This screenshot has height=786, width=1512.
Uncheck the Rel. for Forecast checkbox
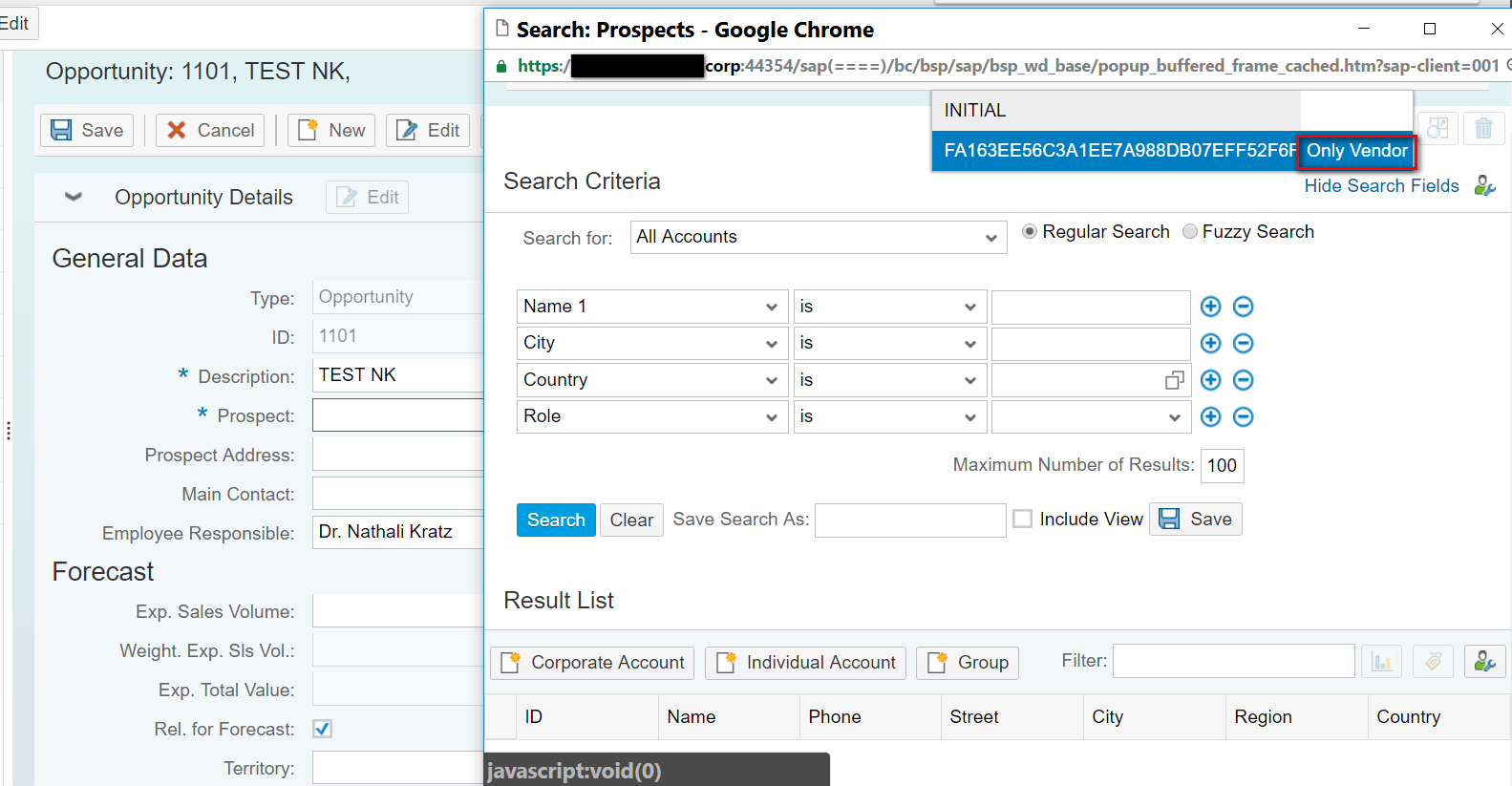pyautogui.click(x=323, y=729)
